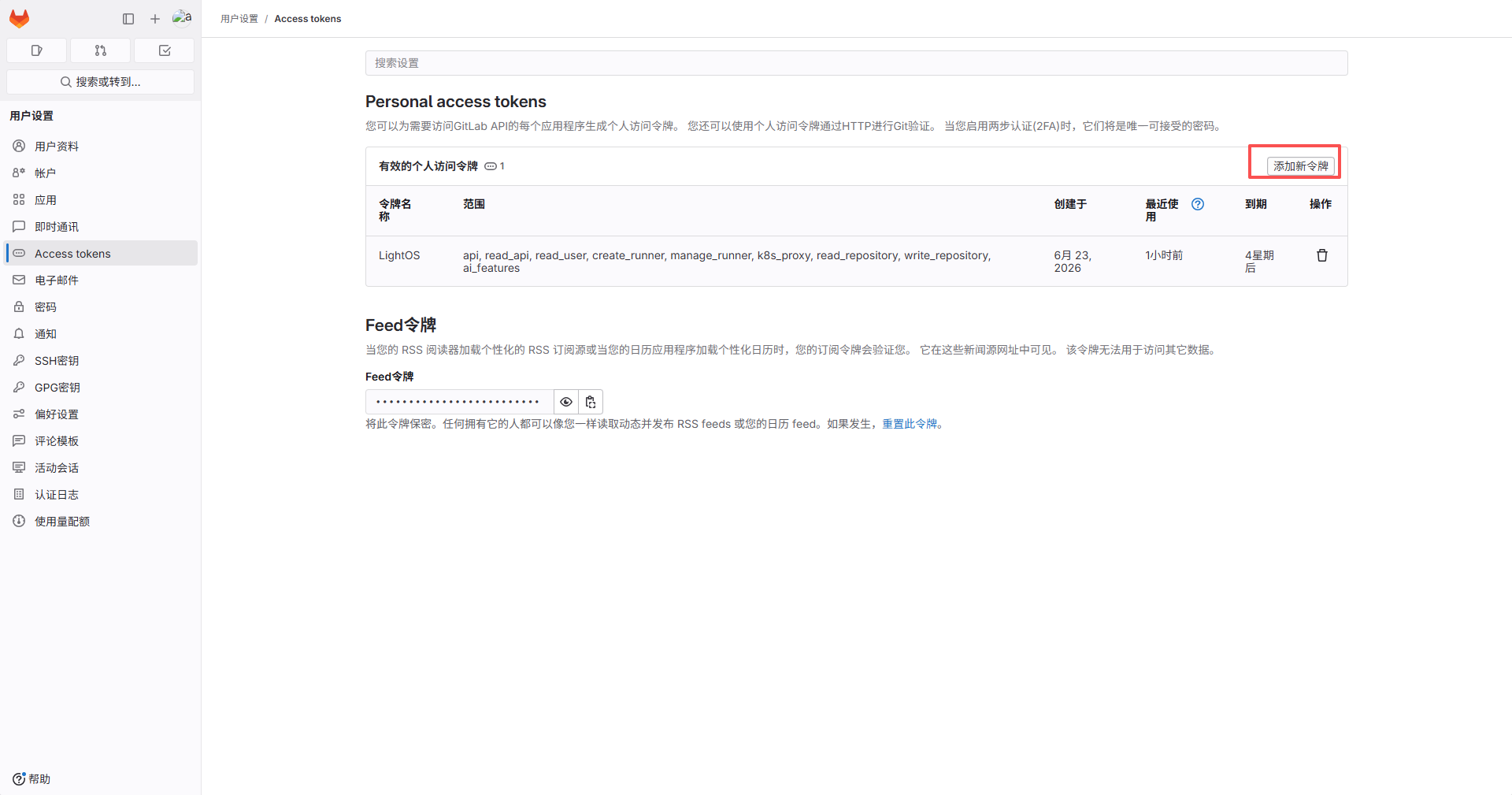Open the assigned issues counter button
Image resolution: width=1512 pixels, height=795 pixels.
(36, 50)
